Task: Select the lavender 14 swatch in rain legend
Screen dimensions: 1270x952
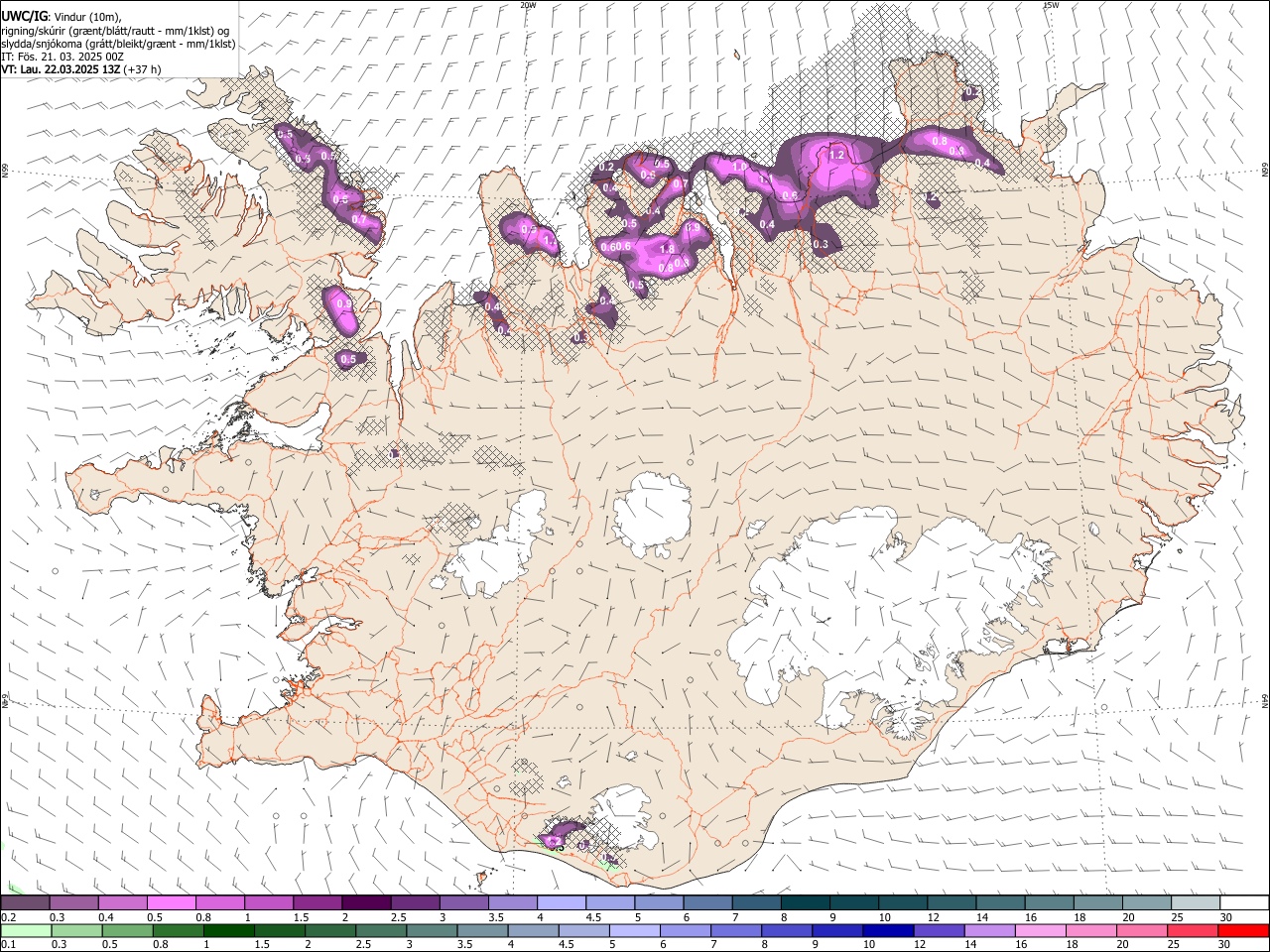Action: (x=989, y=930)
